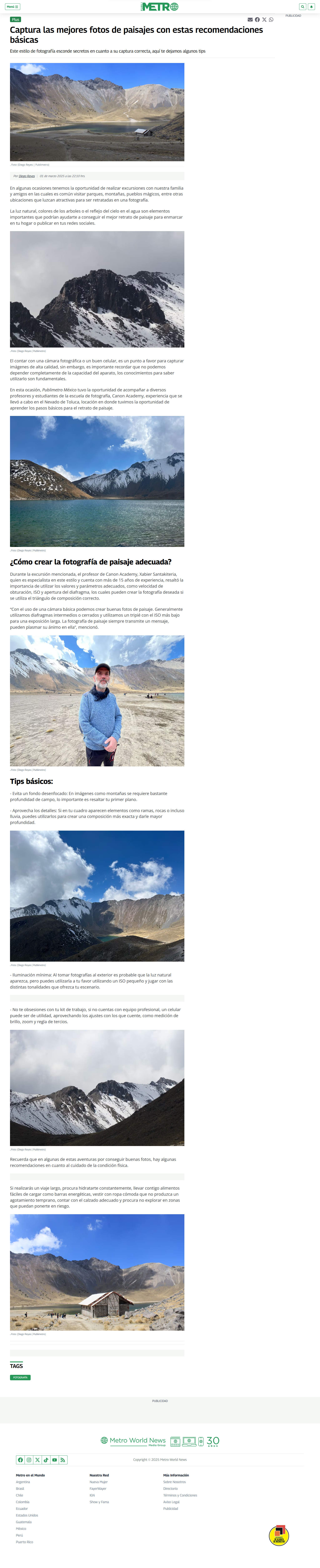Open the Metro logo homepage link
Image resolution: width=320 pixels, height=1568 pixels.
pos(159,7)
